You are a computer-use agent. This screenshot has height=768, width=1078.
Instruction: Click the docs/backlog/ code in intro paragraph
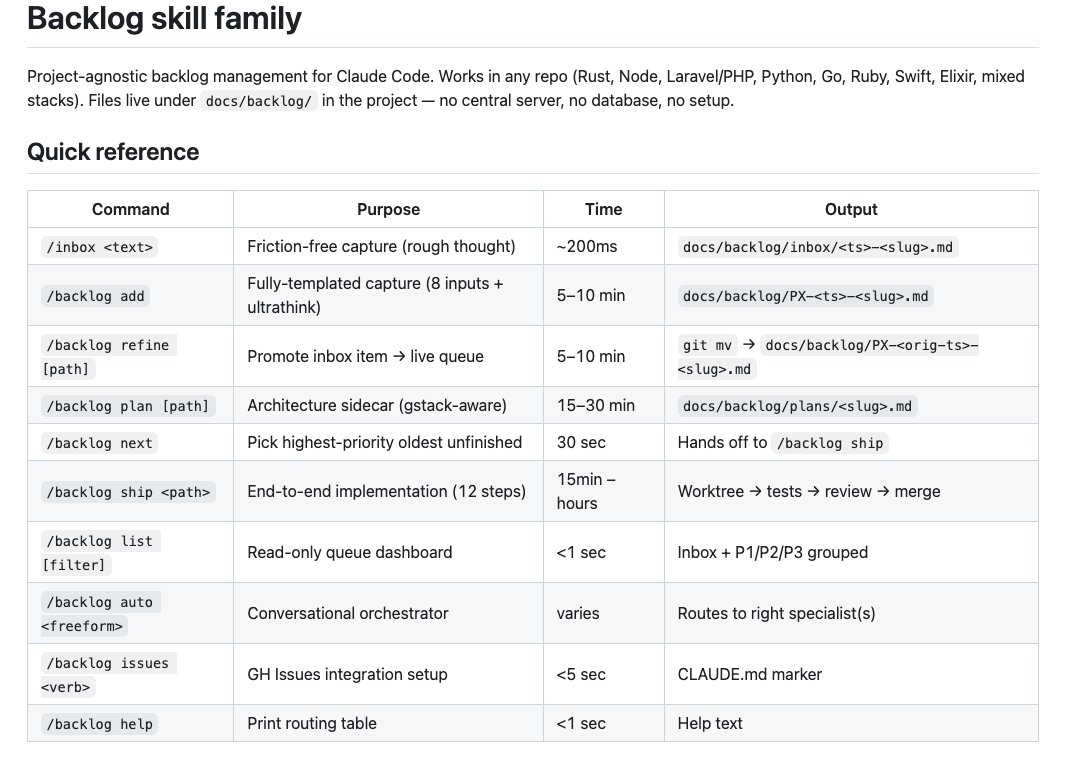[258, 101]
